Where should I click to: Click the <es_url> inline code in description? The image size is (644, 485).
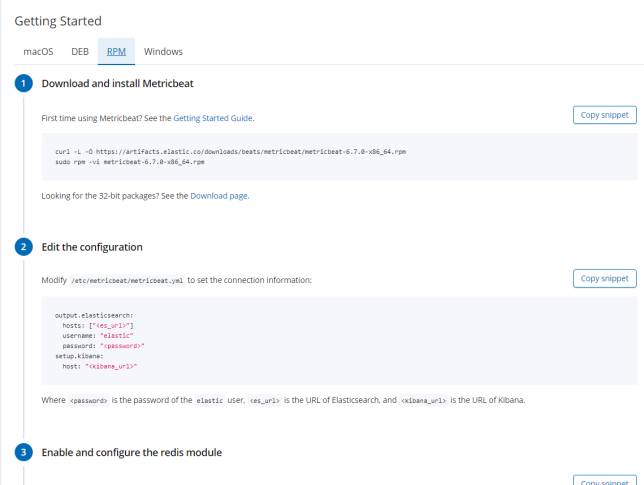[x=265, y=400]
